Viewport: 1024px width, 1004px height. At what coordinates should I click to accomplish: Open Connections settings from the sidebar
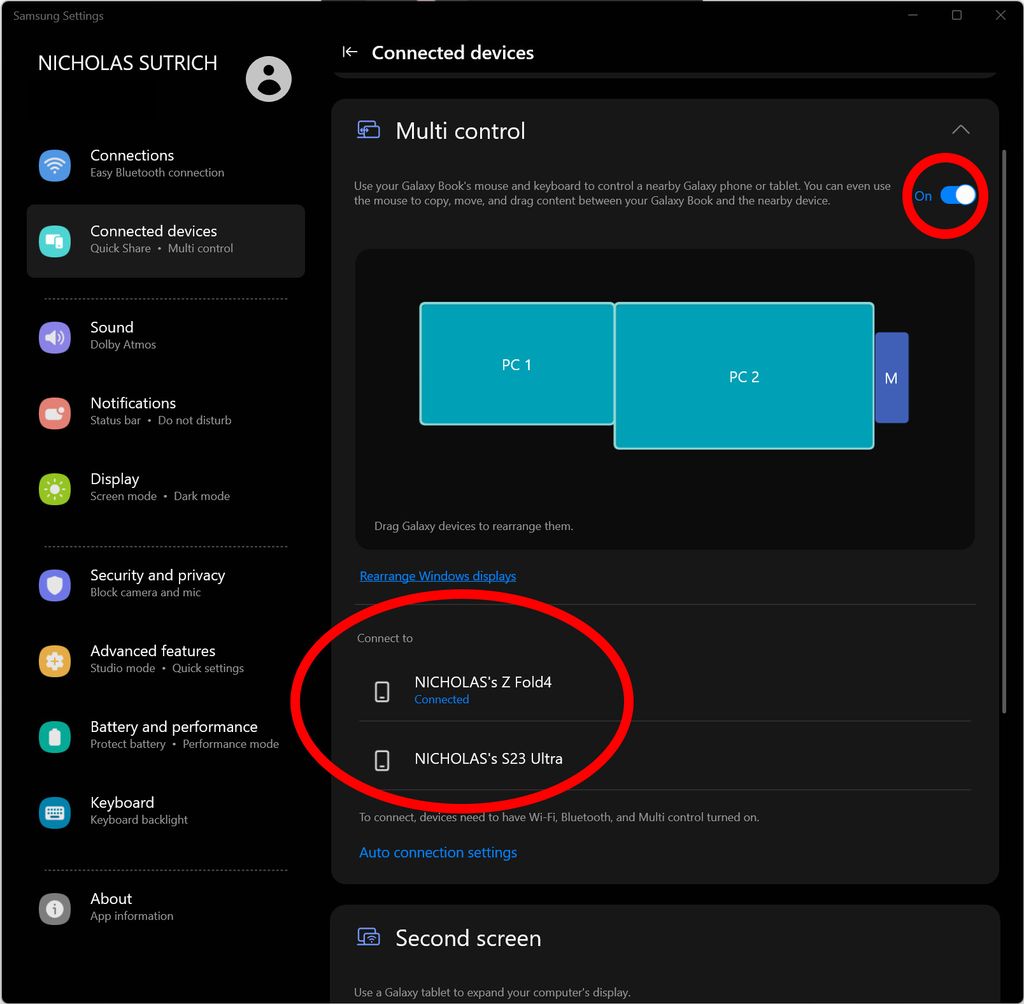(x=54, y=165)
